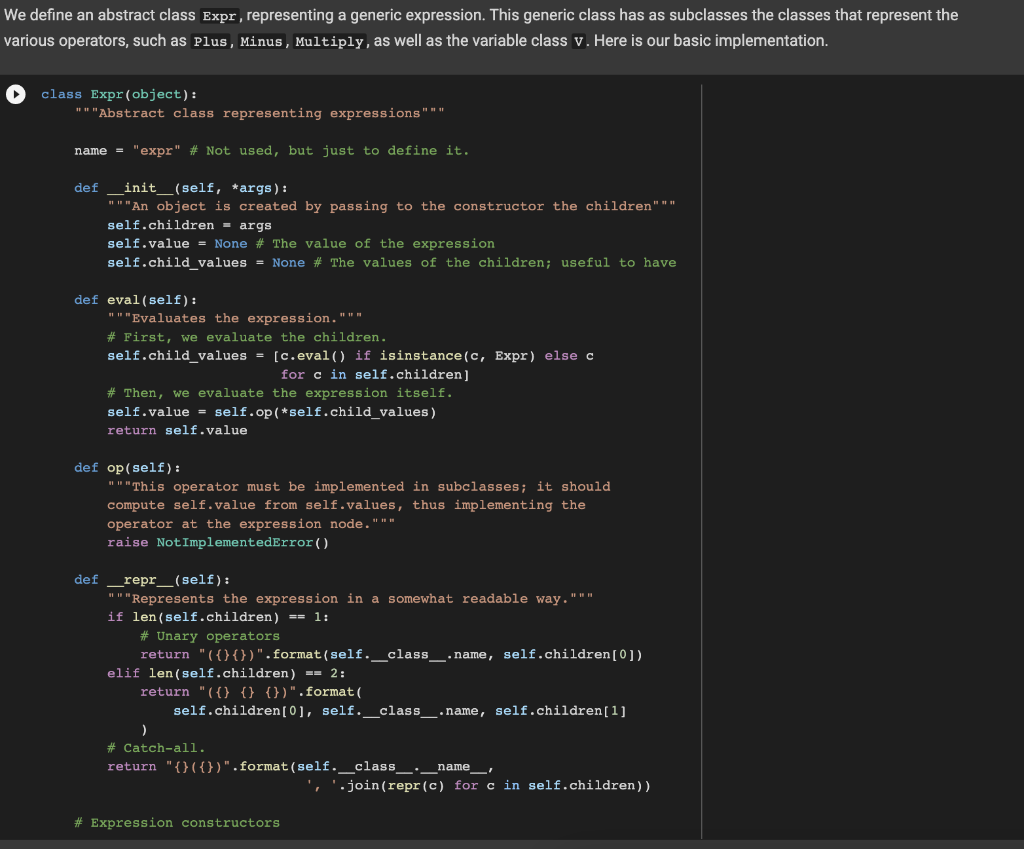Click the 'raise NotImplementedError()' line
The width and height of the screenshot is (1024, 849).
[x=218, y=543]
